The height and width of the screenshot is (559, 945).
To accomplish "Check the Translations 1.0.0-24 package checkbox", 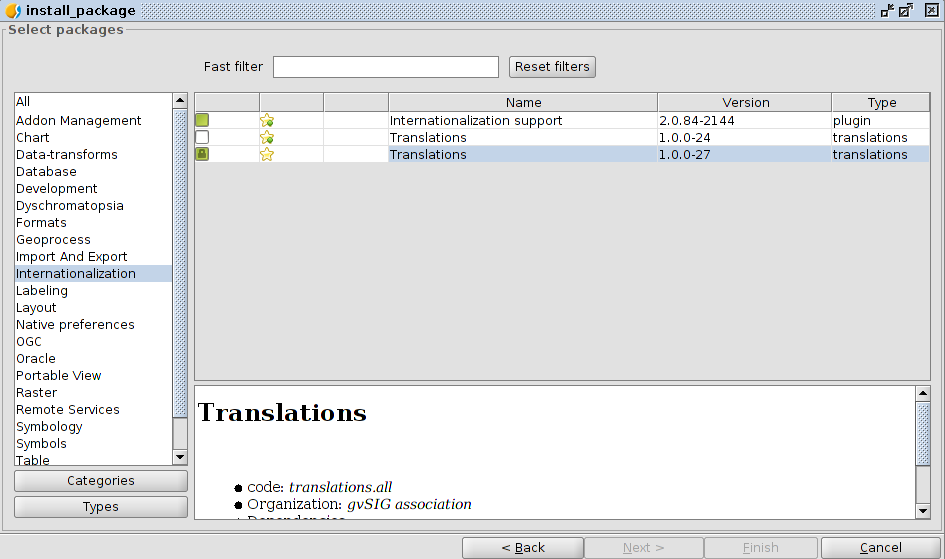I will [202, 138].
